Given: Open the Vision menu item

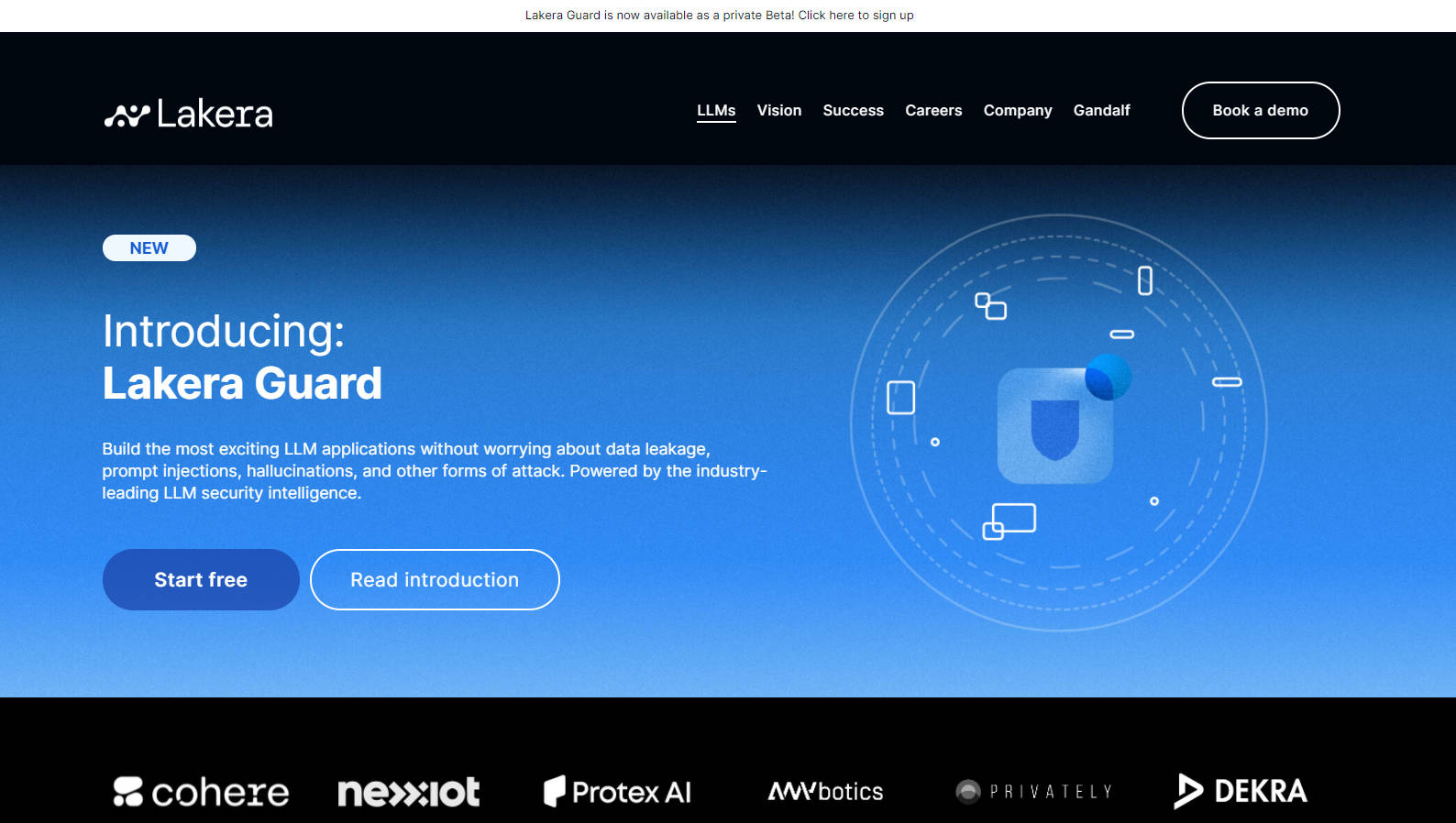Looking at the screenshot, I should point(779,110).
